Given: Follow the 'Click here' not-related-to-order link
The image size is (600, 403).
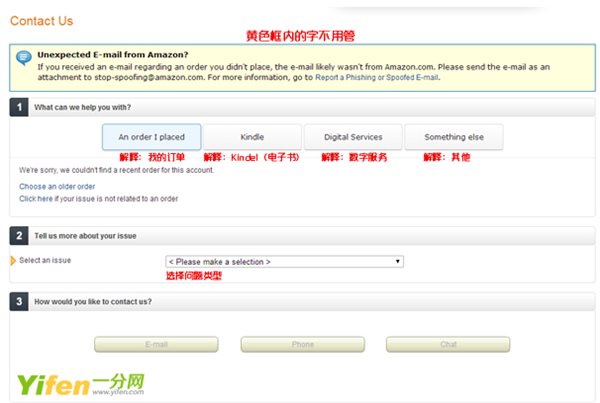Looking at the screenshot, I should 36,199.
